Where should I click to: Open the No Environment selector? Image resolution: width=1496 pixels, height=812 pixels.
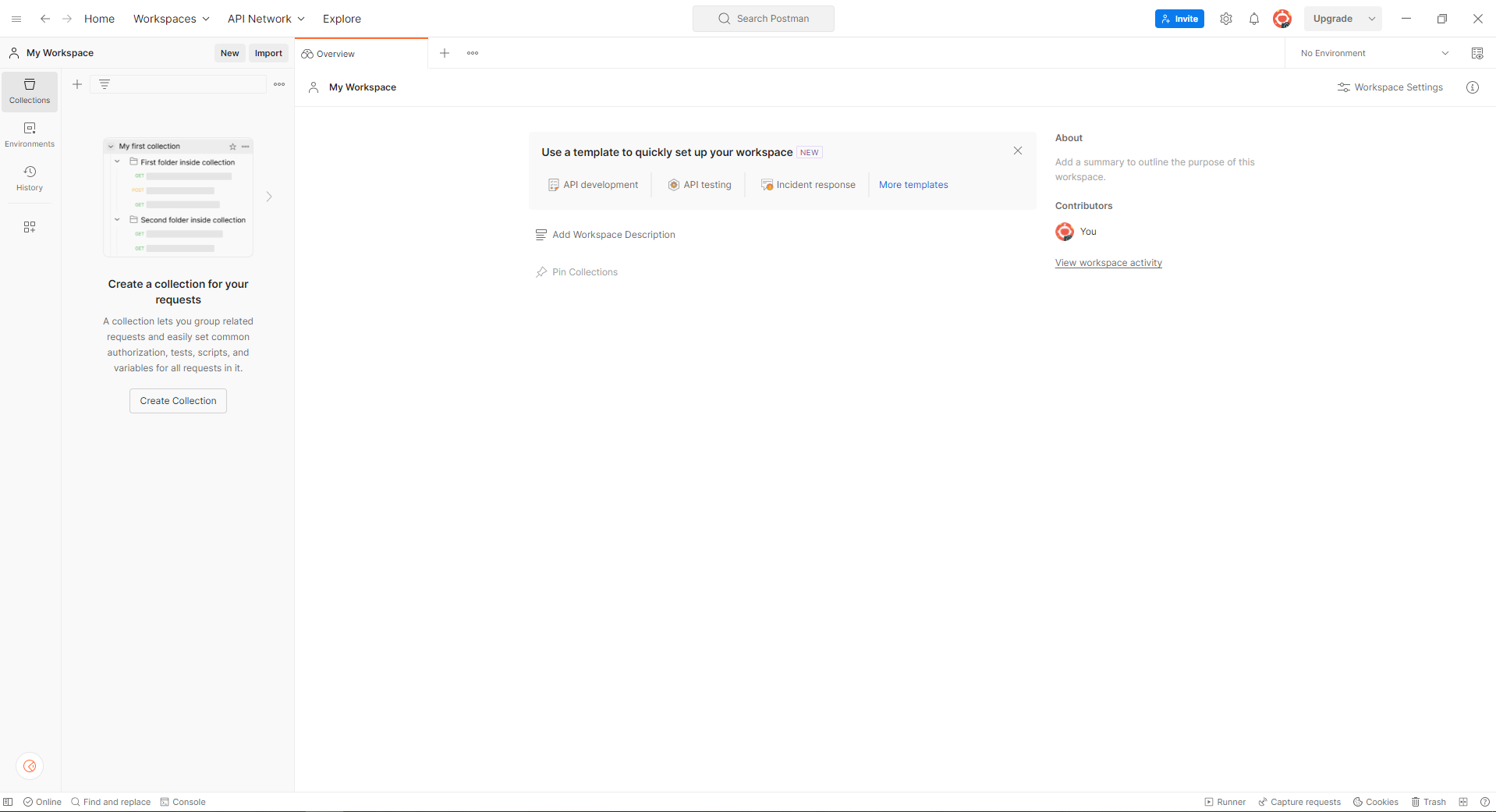(1374, 53)
